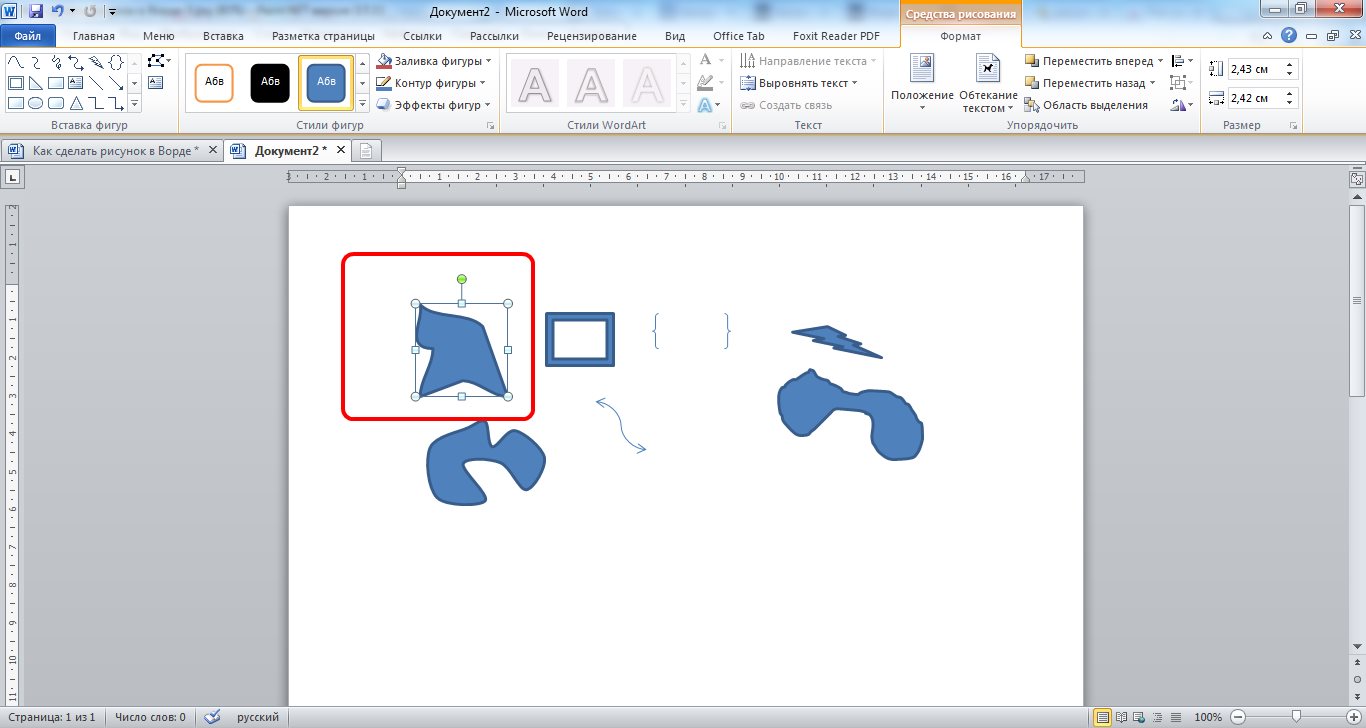Pick the freeform scribble shape tool
The width and height of the screenshot is (1366, 728).
[56, 62]
